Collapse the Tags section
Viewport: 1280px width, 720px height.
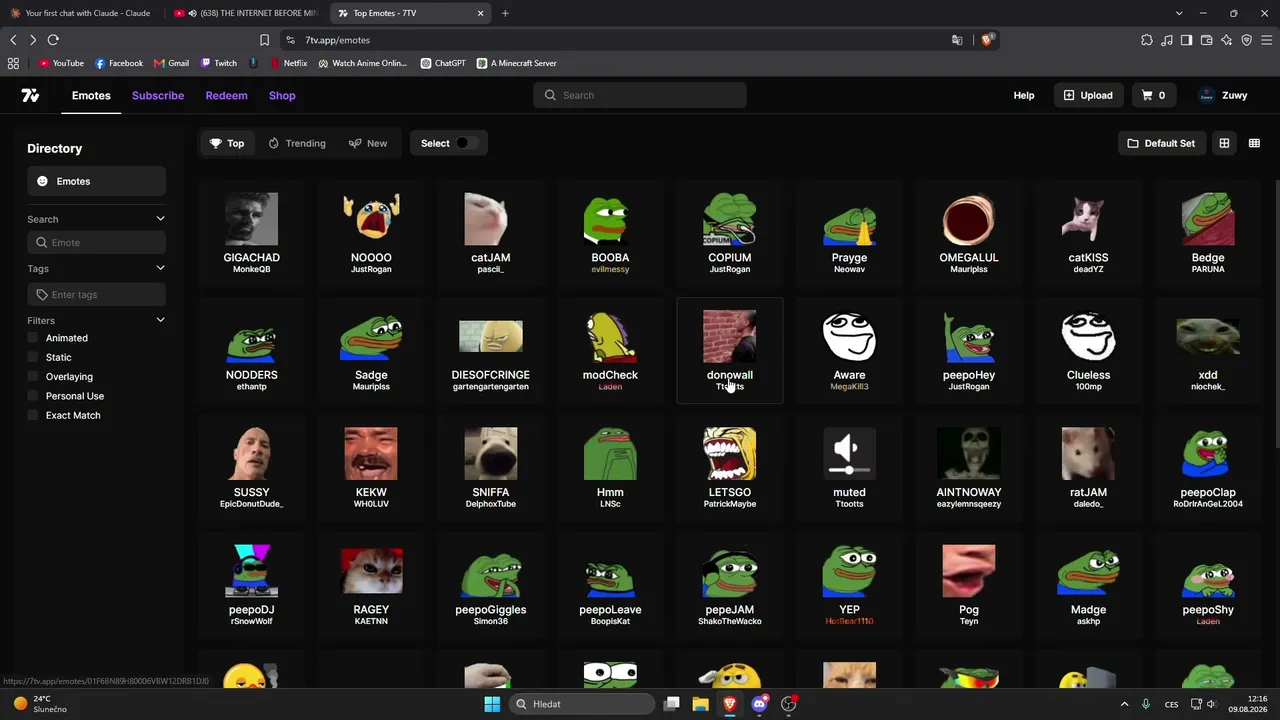tap(160, 268)
